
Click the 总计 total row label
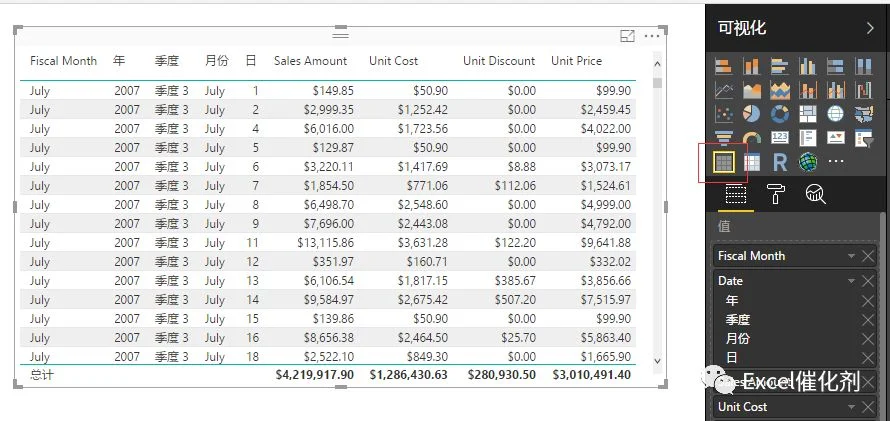(x=42, y=375)
